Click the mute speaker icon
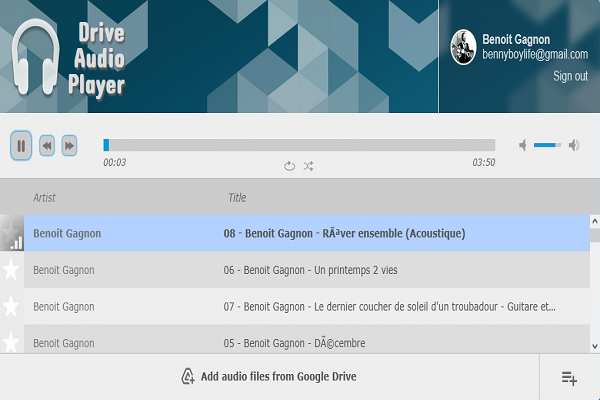This screenshot has height=400, width=600. [523, 145]
